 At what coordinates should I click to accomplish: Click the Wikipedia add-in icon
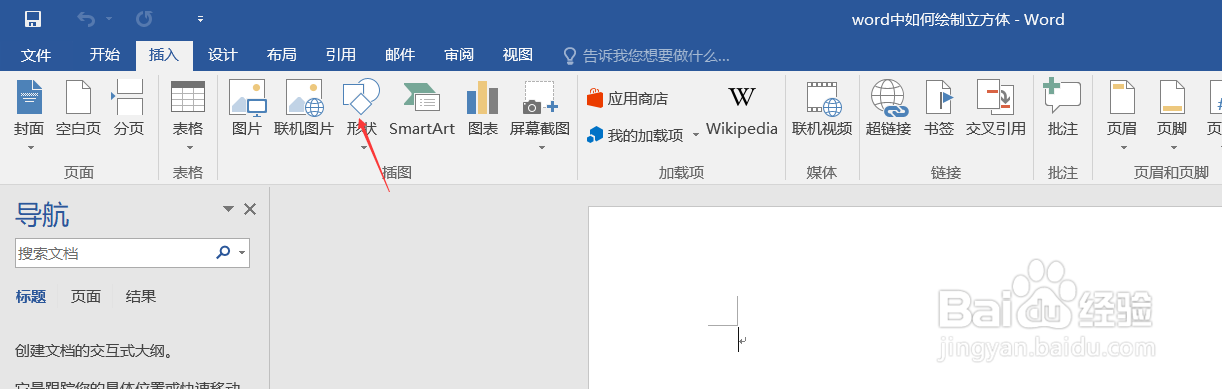pyautogui.click(x=741, y=110)
